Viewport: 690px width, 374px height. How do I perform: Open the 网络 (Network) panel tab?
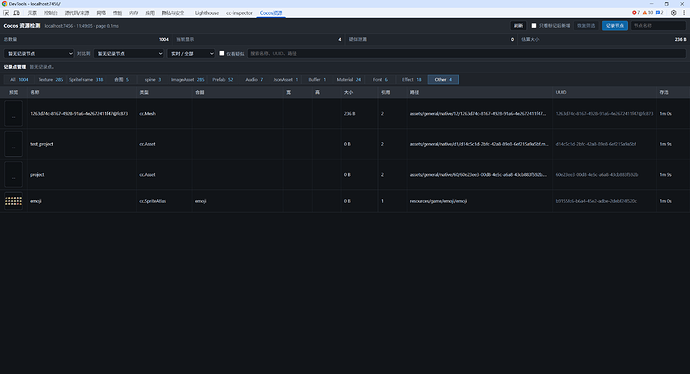click(101, 13)
